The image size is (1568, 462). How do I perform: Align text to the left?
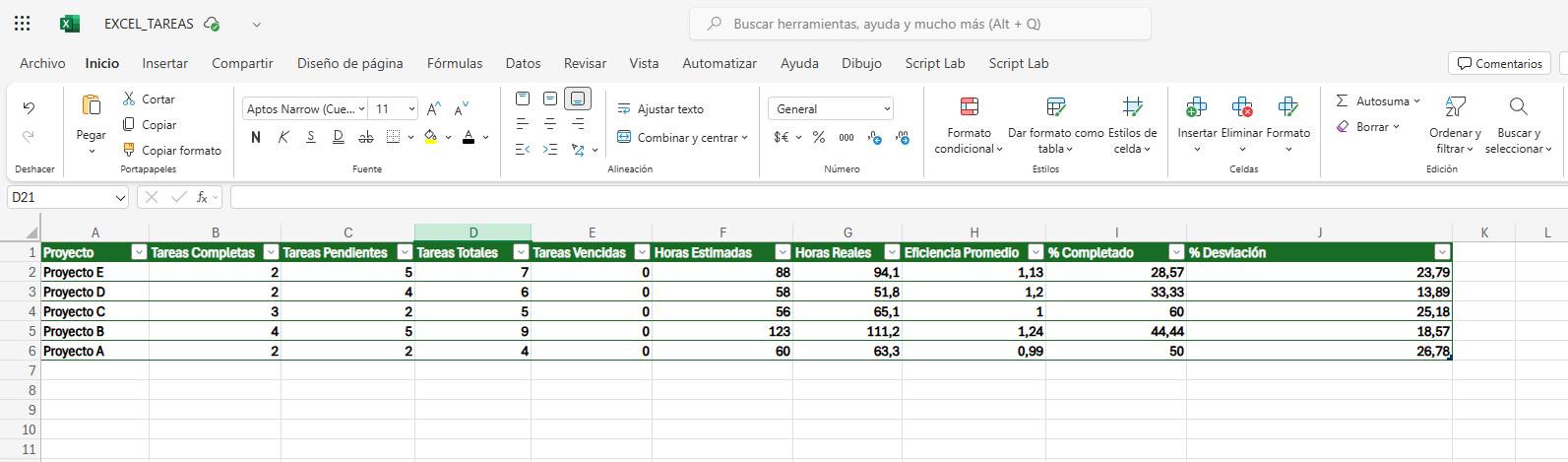click(x=523, y=123)
